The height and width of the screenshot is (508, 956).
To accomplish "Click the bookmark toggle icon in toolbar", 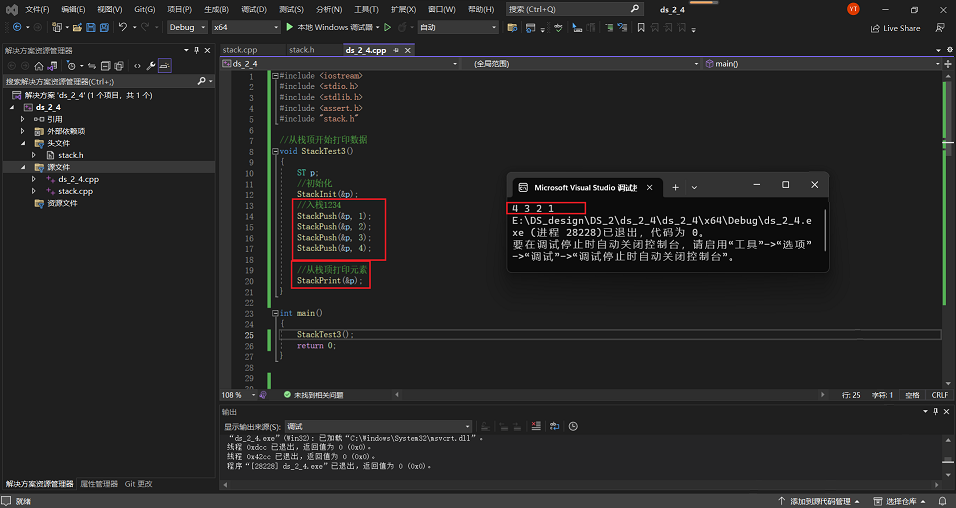I will tap(641, 27).
